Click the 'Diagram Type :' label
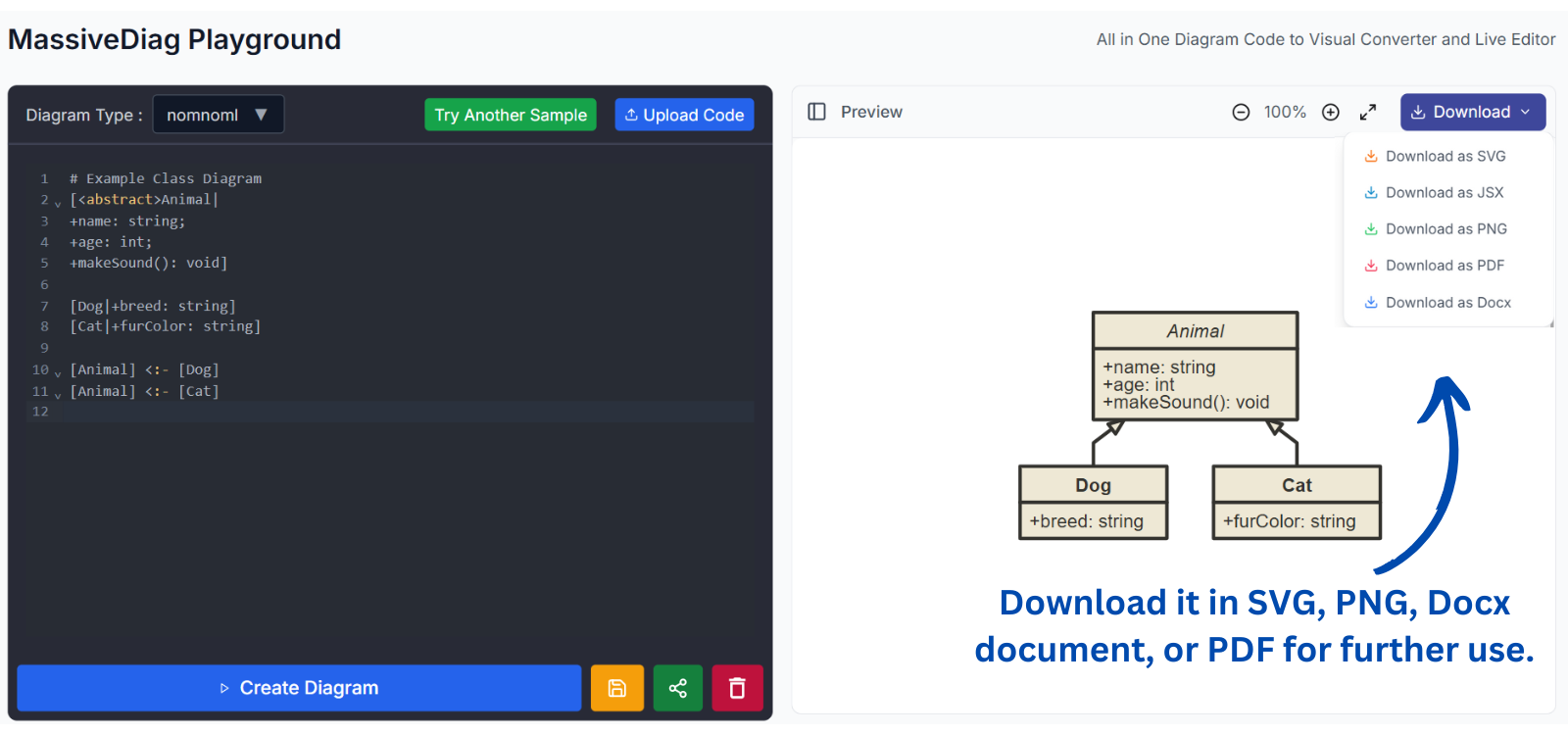1568x735 pixels. [84, 115]
